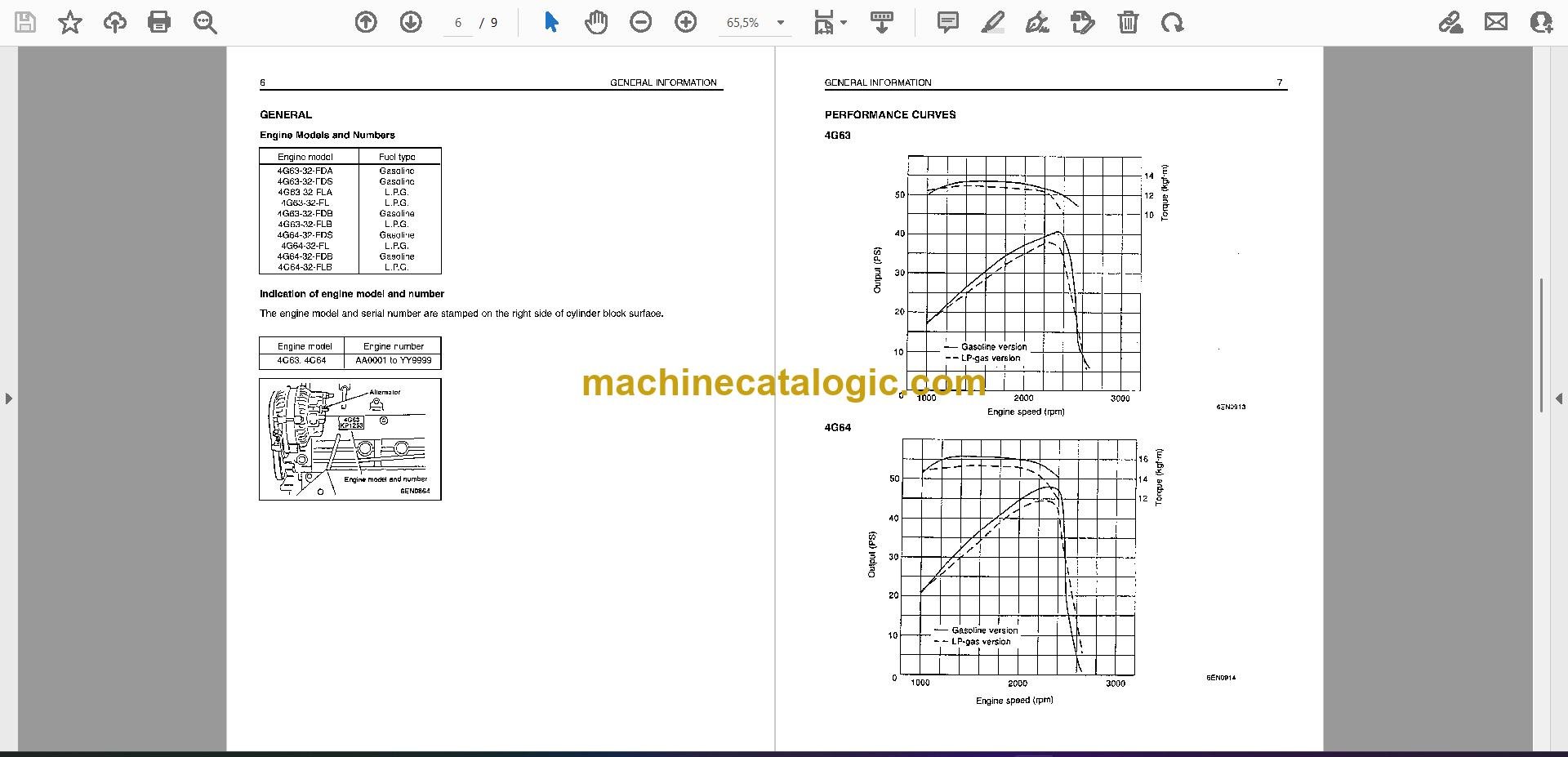Image resolution: width=1568 pixels, height=757 pixels.
Task: Go to the previous page
Action: click(366, 23)
